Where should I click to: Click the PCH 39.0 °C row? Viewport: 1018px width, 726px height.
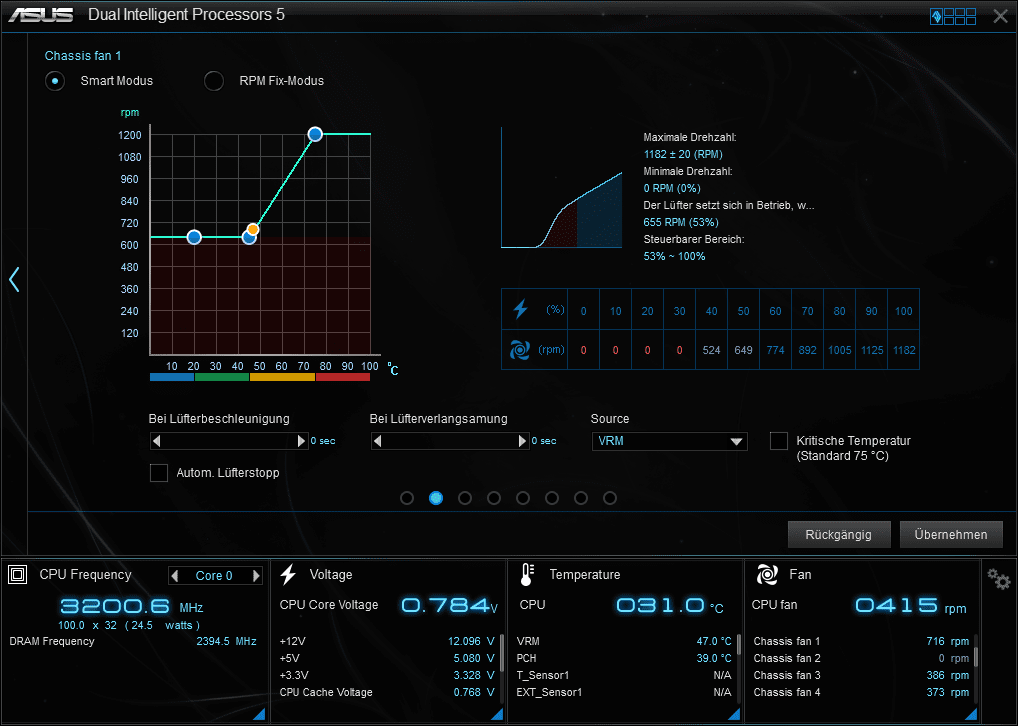point(624,658)
